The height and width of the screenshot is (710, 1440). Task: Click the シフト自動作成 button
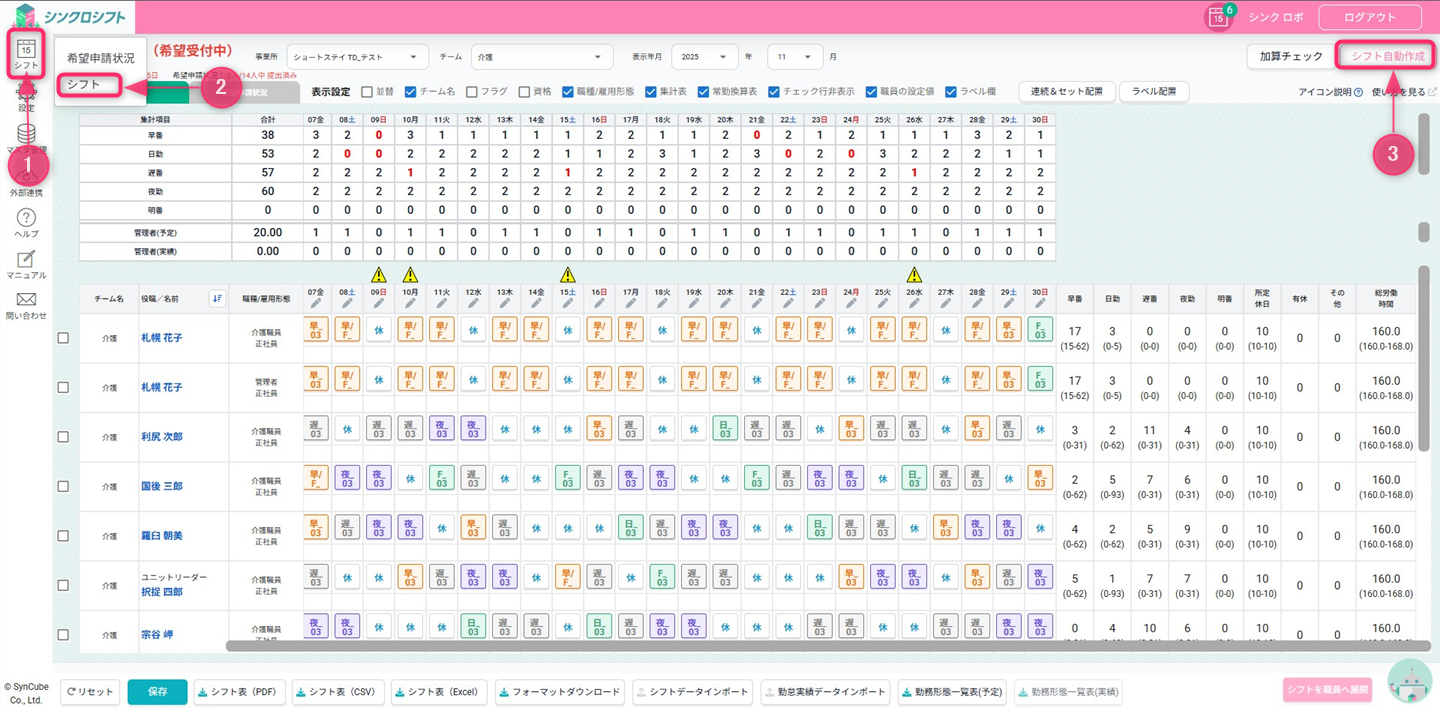coord(1386,56)
